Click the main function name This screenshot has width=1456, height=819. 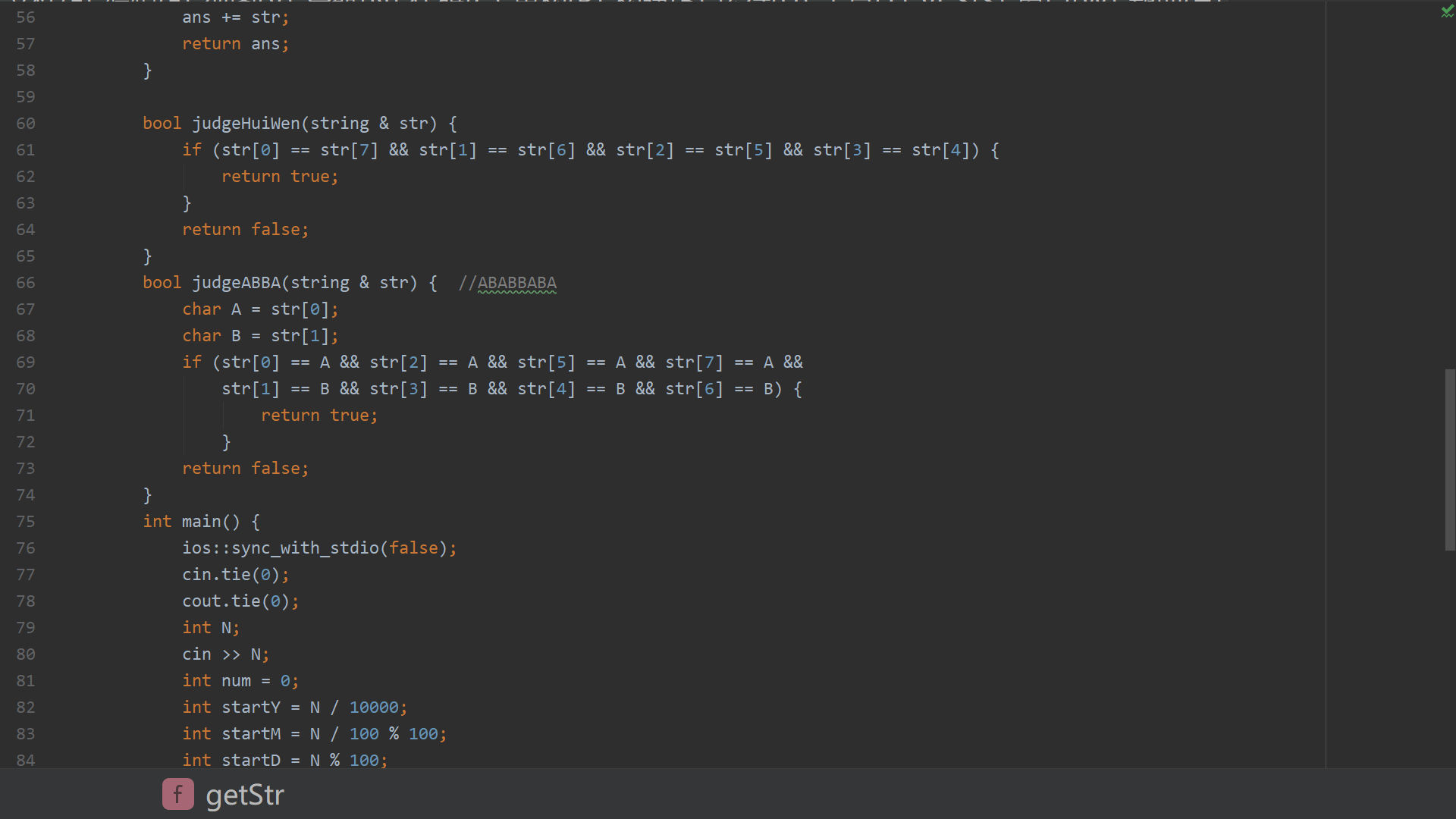pyautogui.click(x=201, y=522)
